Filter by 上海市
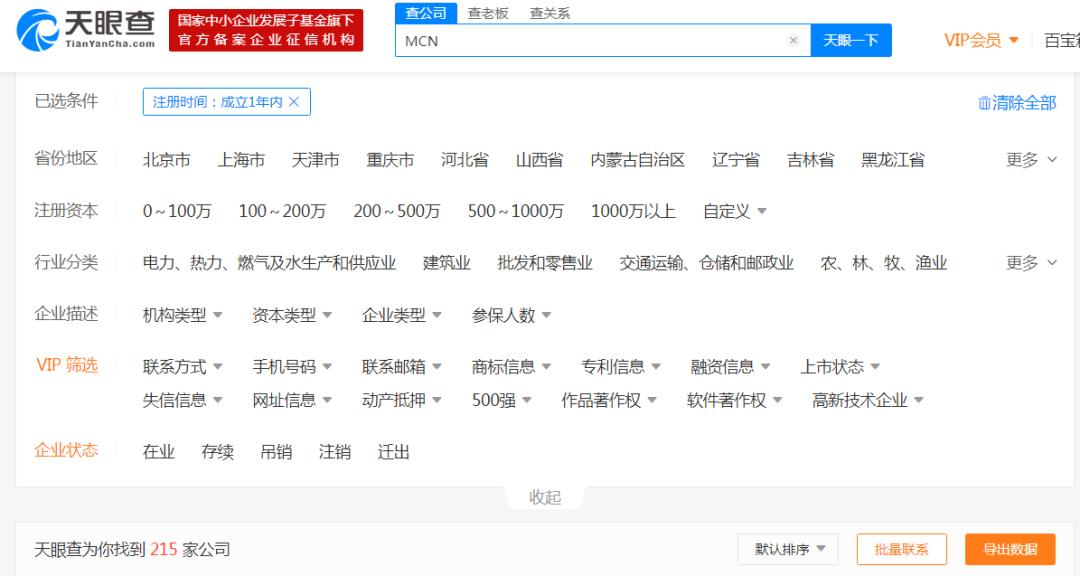1080x576 pixels. point(241,160)
